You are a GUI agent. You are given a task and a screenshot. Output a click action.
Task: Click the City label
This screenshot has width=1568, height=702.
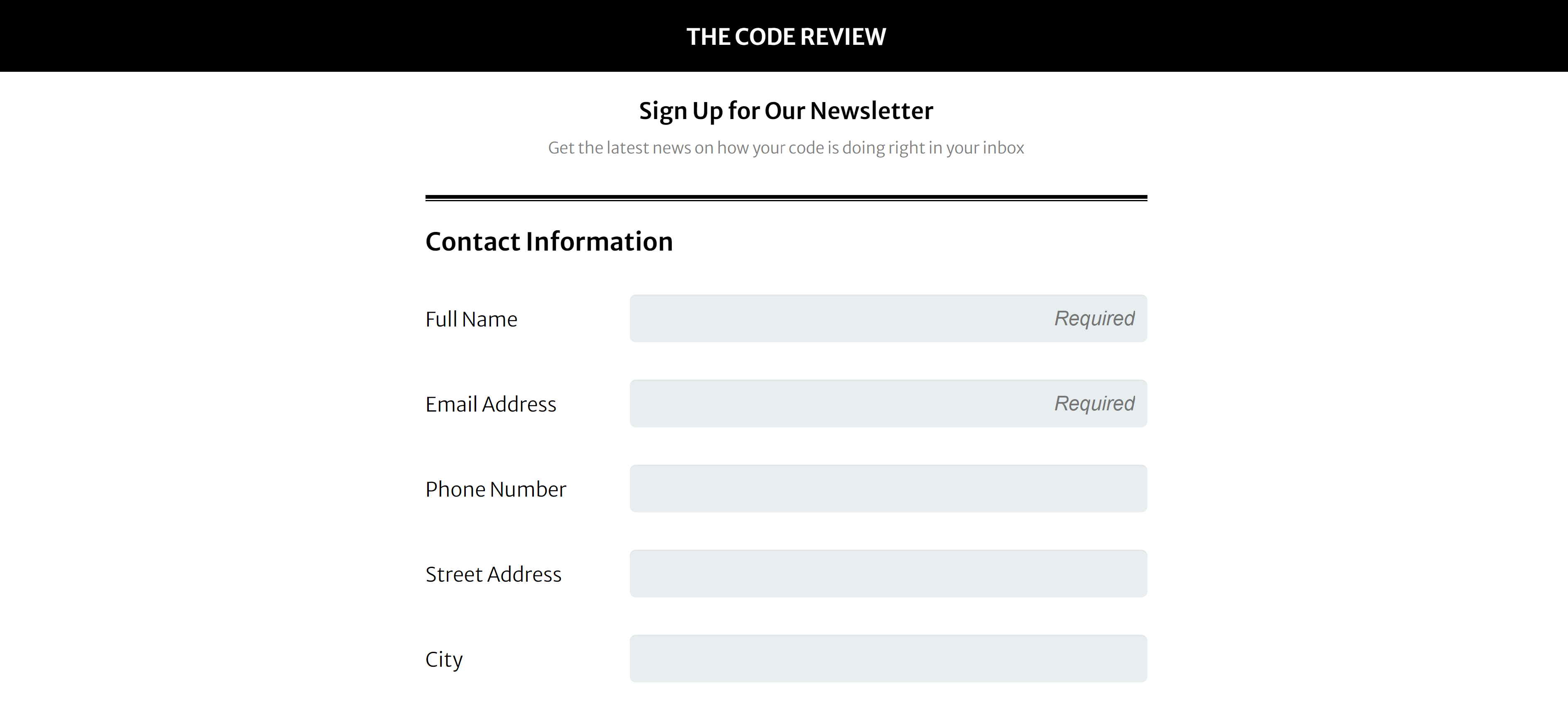coord(444,659)
